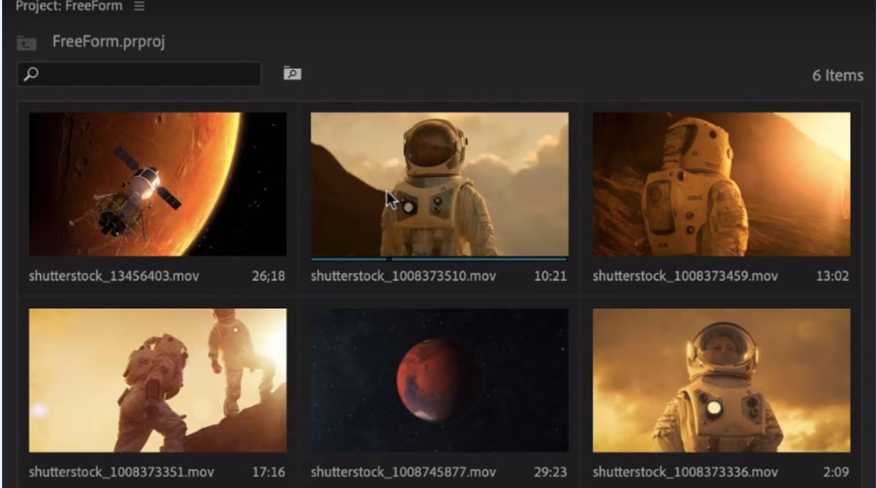
Task: Select the red planet Mars thumbnail
Action: tap(440, 380)
